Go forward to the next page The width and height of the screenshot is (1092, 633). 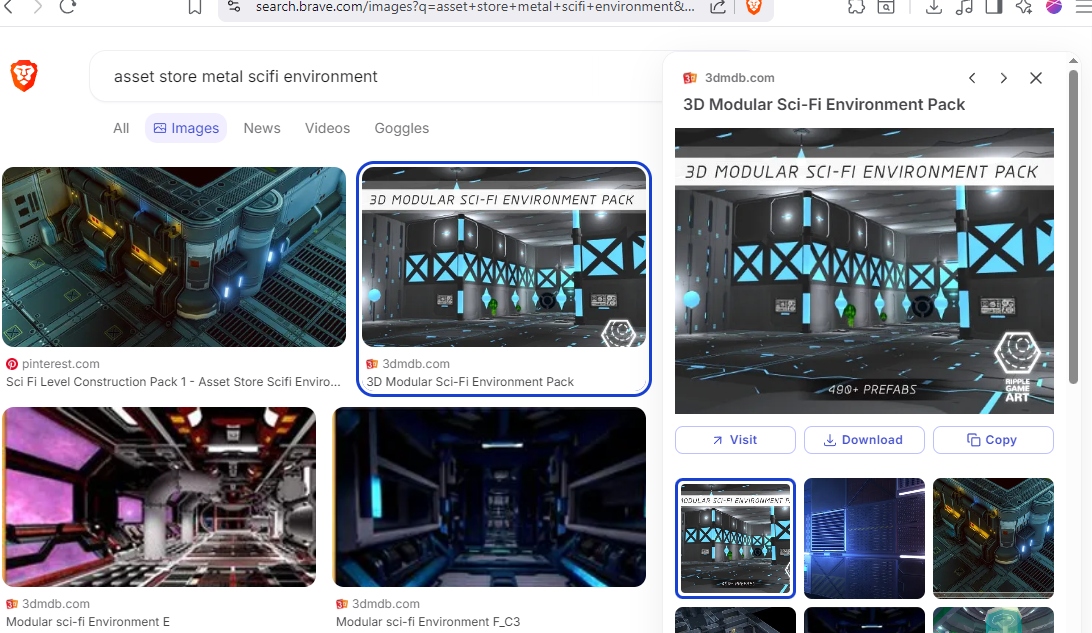[38, 7]
